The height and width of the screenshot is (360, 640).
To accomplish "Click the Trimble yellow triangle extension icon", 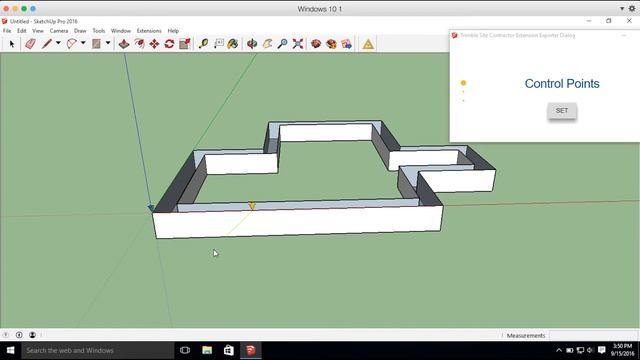I will (368, 44).
